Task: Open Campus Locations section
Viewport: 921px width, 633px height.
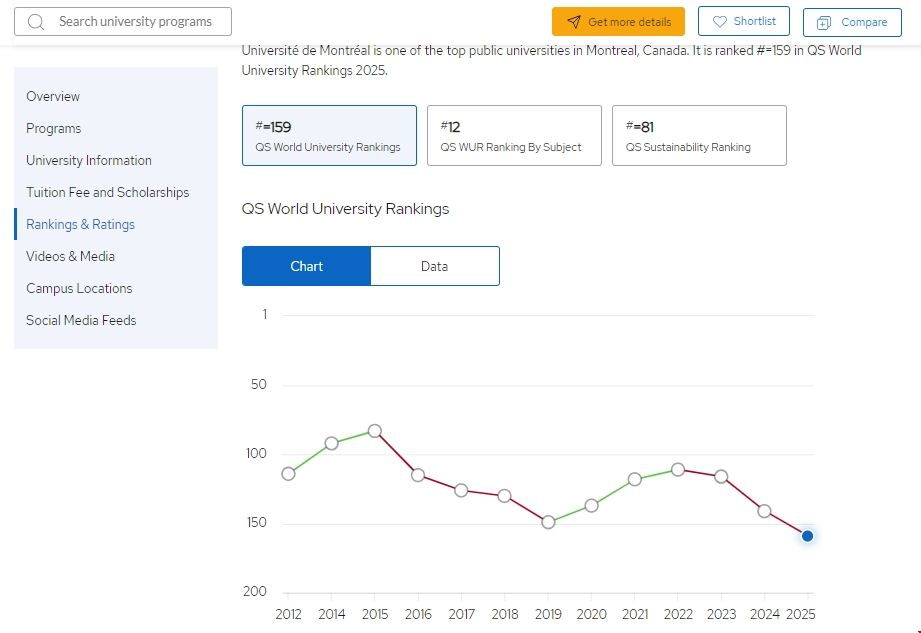Action: (79, 289)
